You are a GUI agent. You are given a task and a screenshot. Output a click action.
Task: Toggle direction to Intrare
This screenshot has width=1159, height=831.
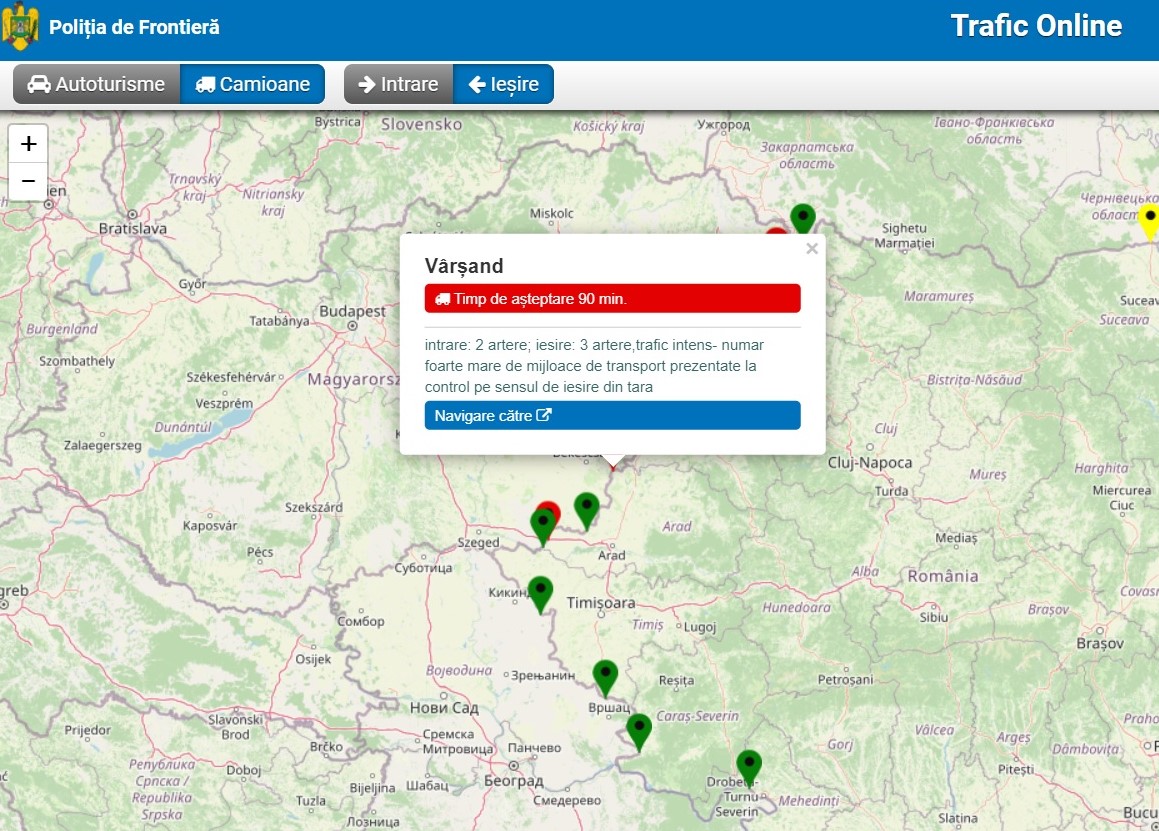coord(398,84)
